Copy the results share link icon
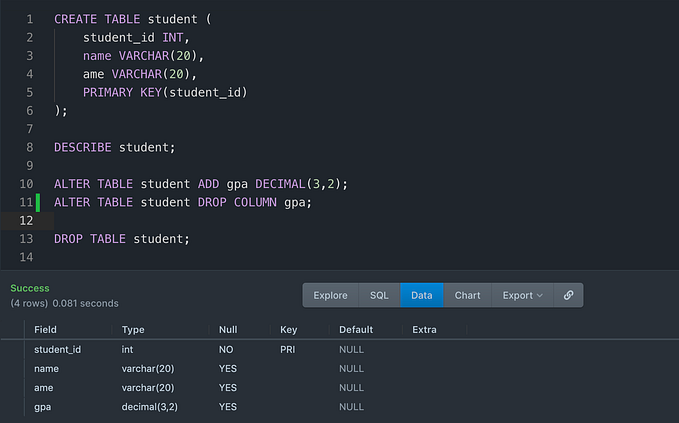The image size is (679, 423). pyautogui.click(x=568, y=295)
